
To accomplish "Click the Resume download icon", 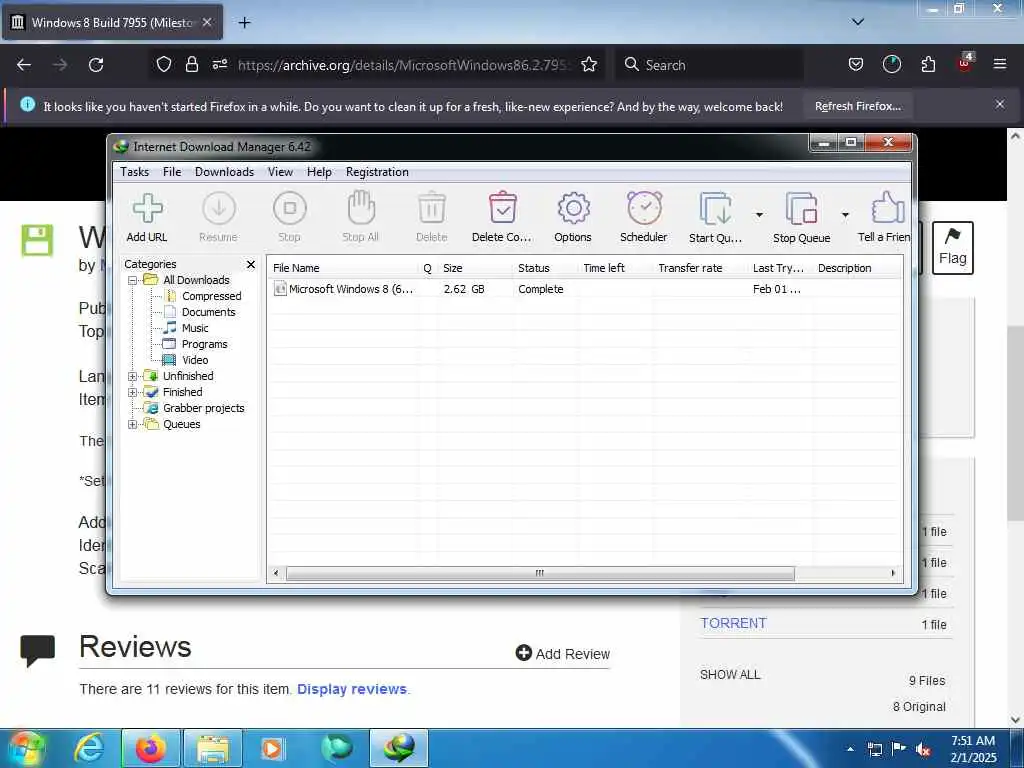I will [x=219, y=209].
